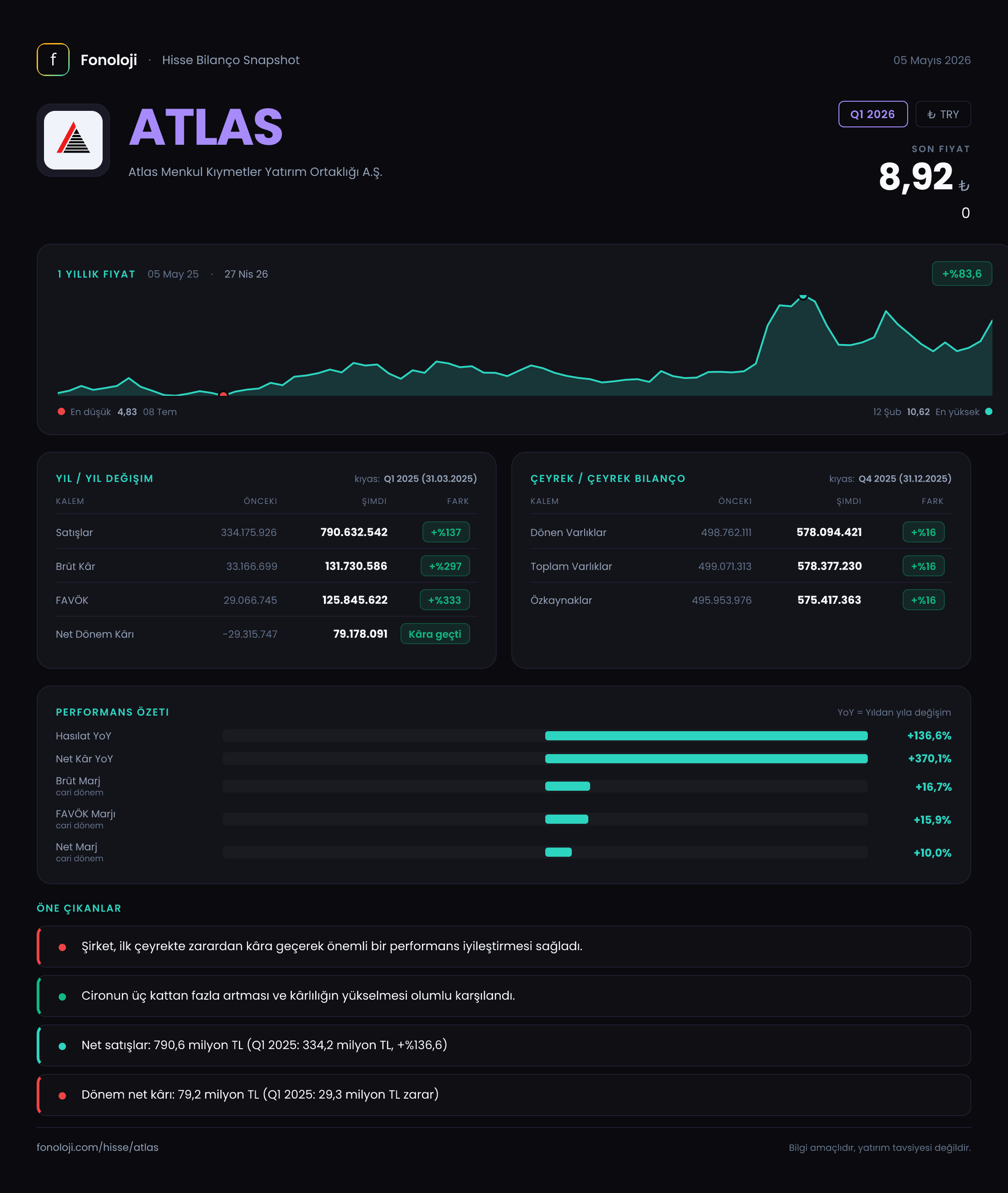Click the Atlas company logo thumbnail
Image resolution: width=1008 pixels, height=1193 pixels.
(x=73, y=140)
